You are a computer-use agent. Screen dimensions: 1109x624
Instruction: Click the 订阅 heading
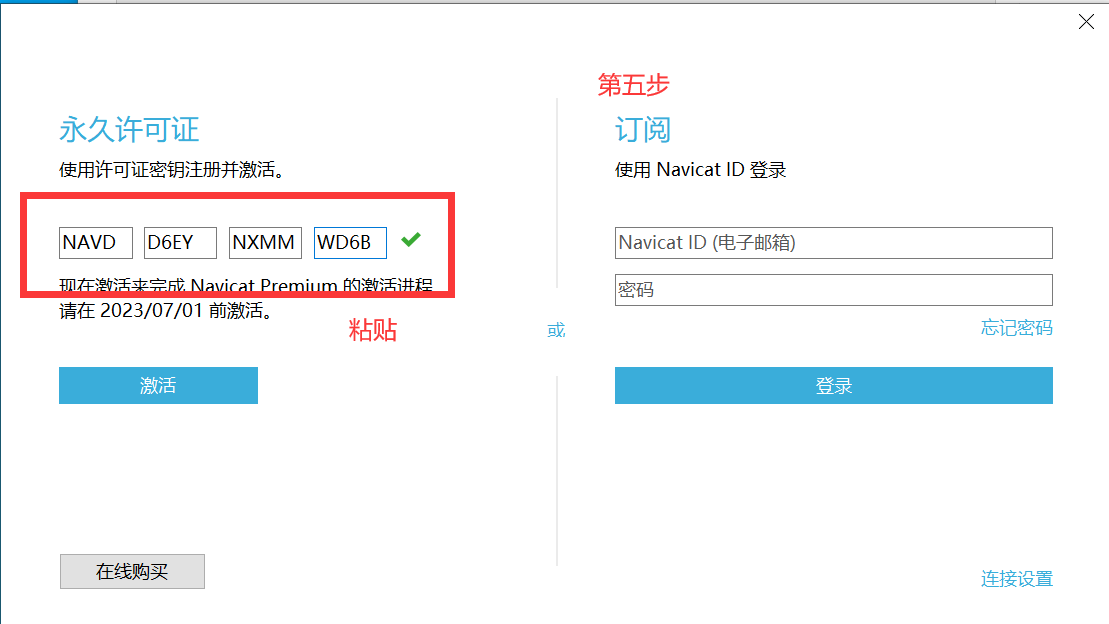642,130
